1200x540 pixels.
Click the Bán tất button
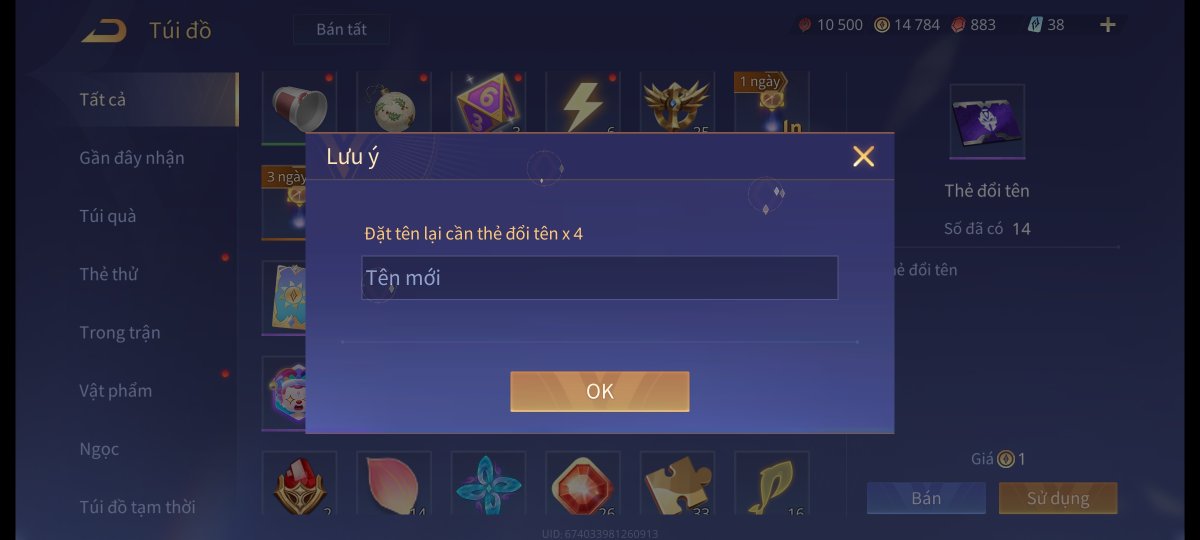[341, 29]
